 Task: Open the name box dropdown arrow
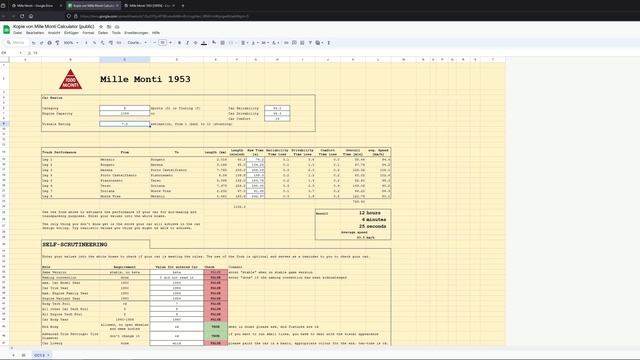(x=20, y=53)
